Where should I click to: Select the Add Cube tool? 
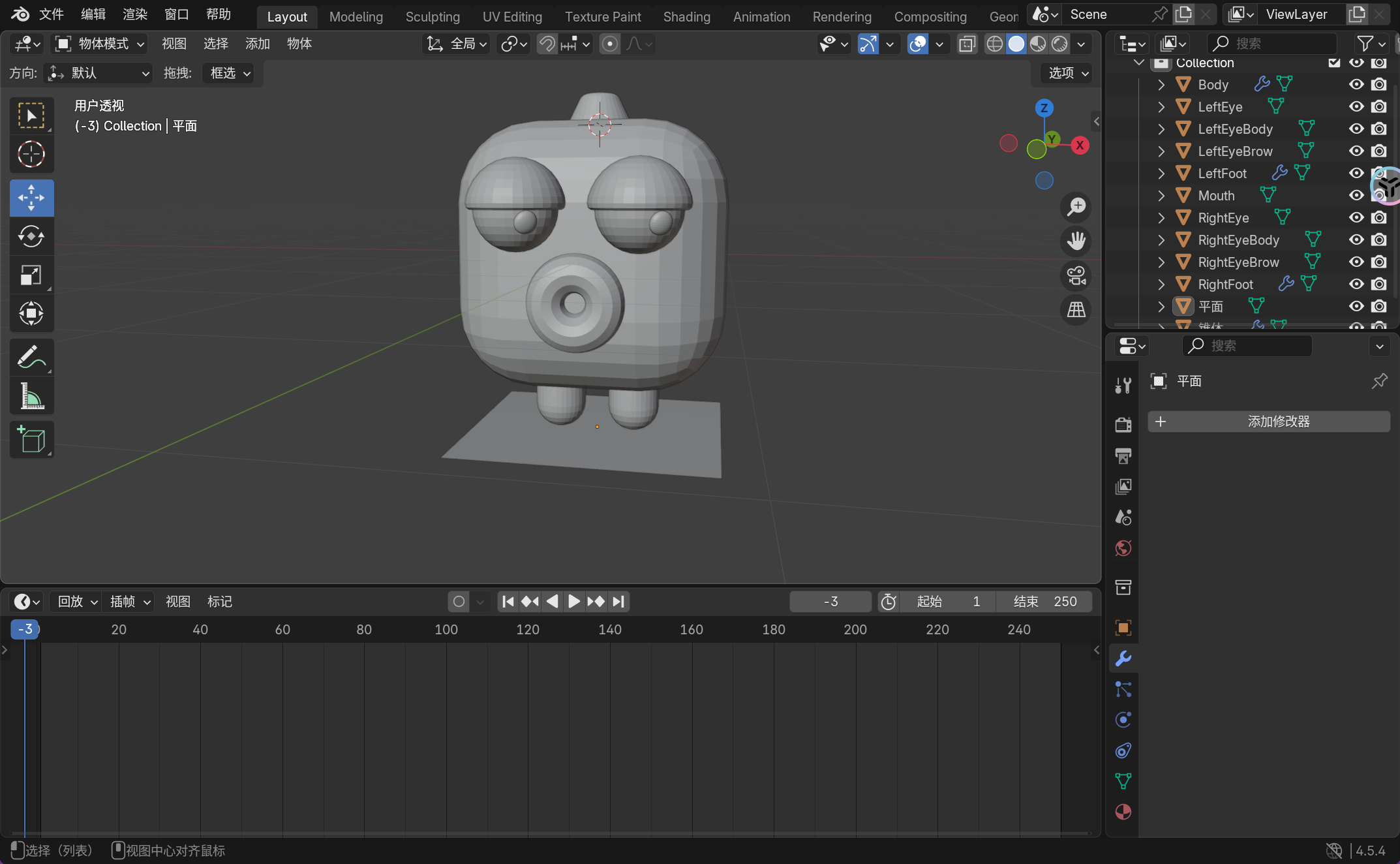31,439
